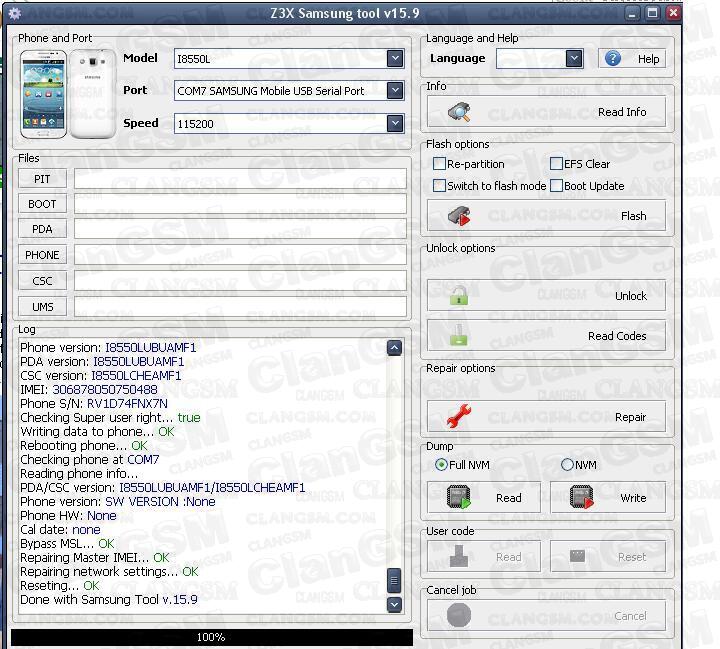This screenshot has height=649, width=720.
Task: Choose the BOOT file button
Action: point(42,203)
